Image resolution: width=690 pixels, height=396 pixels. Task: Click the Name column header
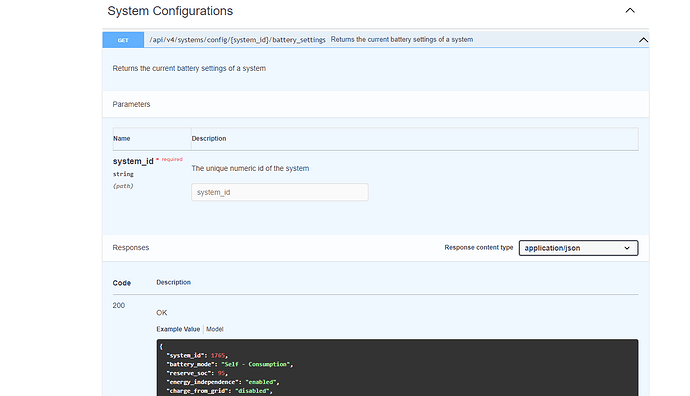[x=121, y=139]
